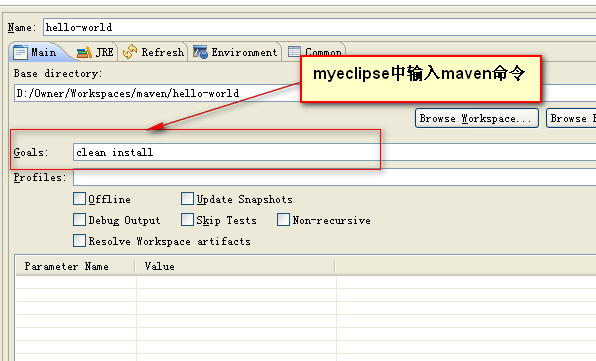Click the Value column header
Image resolution: width=596 pixels, height=361 pixels.
click(235, 266)
